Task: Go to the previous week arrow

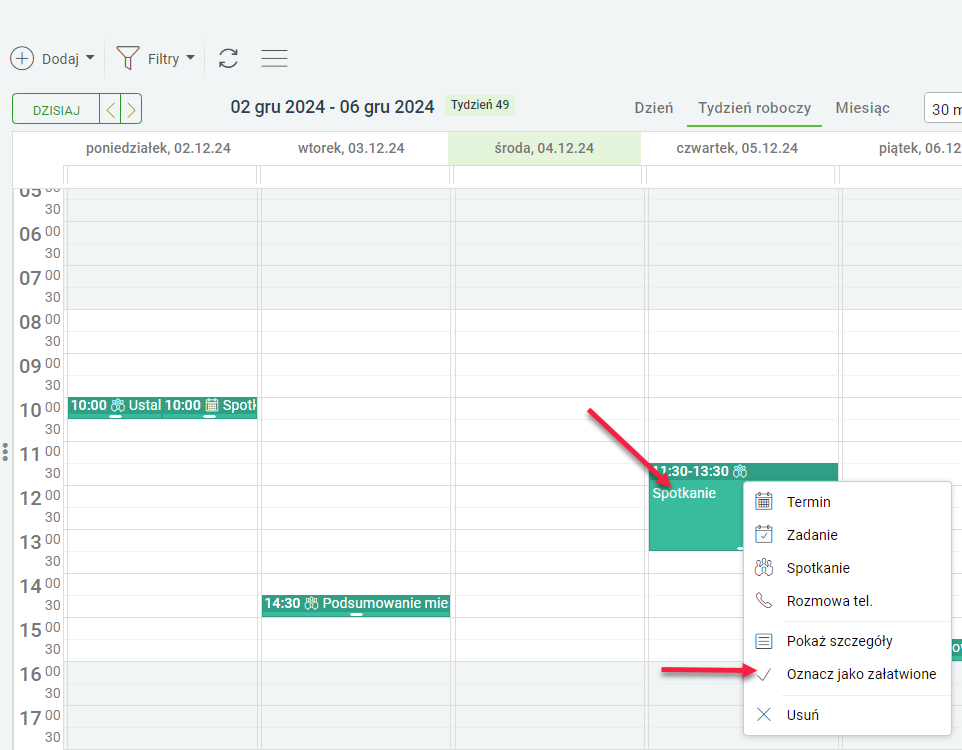Action: [x=110, y=110]
